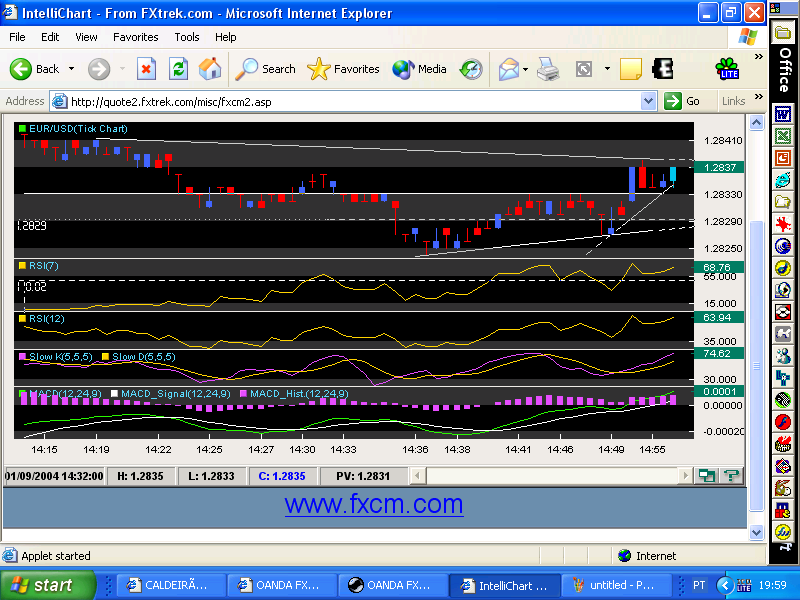Switch to the CALDEIRÃ... taskbar window
This screenshot has height=600, width=800.
(x=171, y=585)
